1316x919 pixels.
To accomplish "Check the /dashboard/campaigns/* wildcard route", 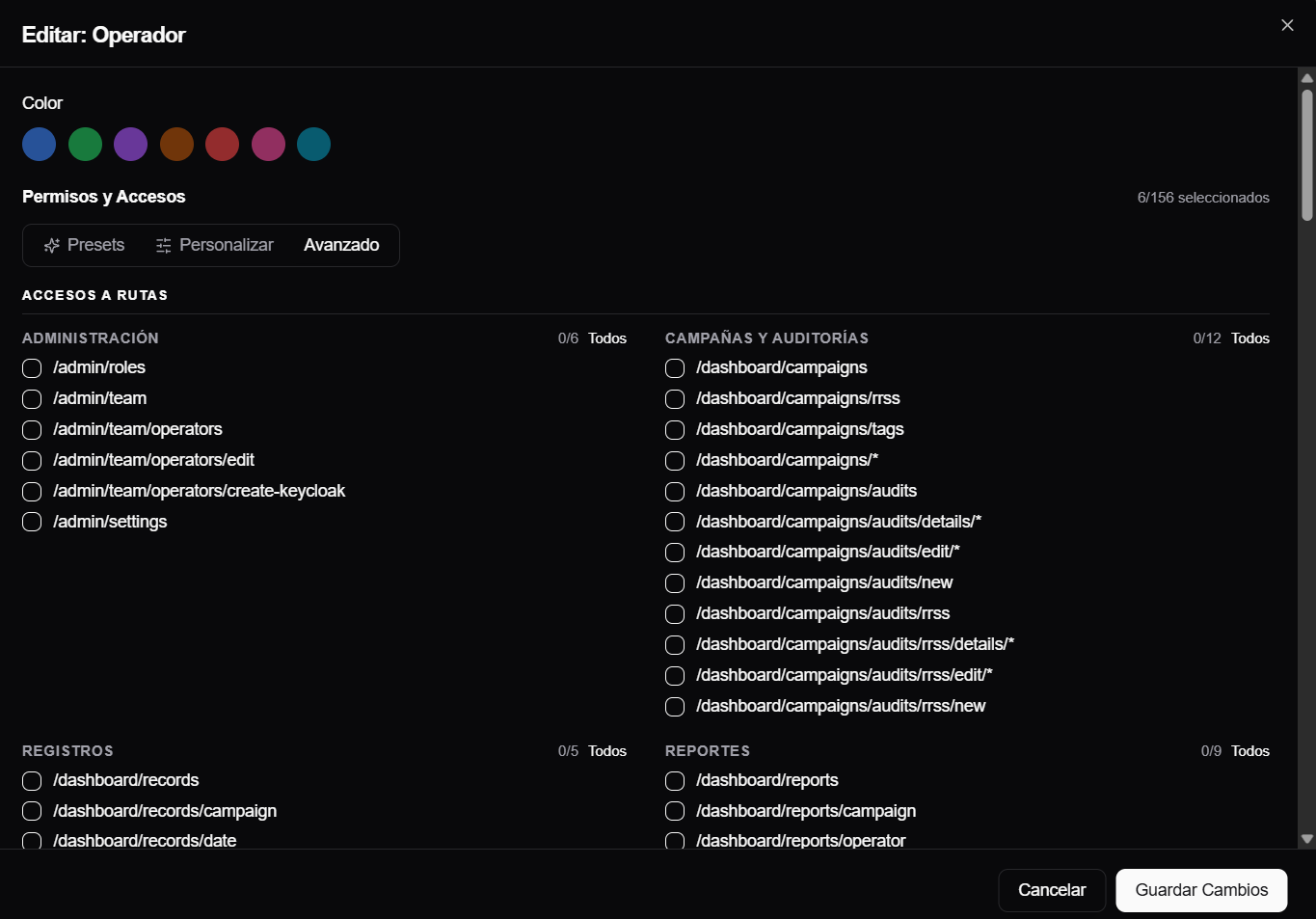I will click(x=675, y=461).
